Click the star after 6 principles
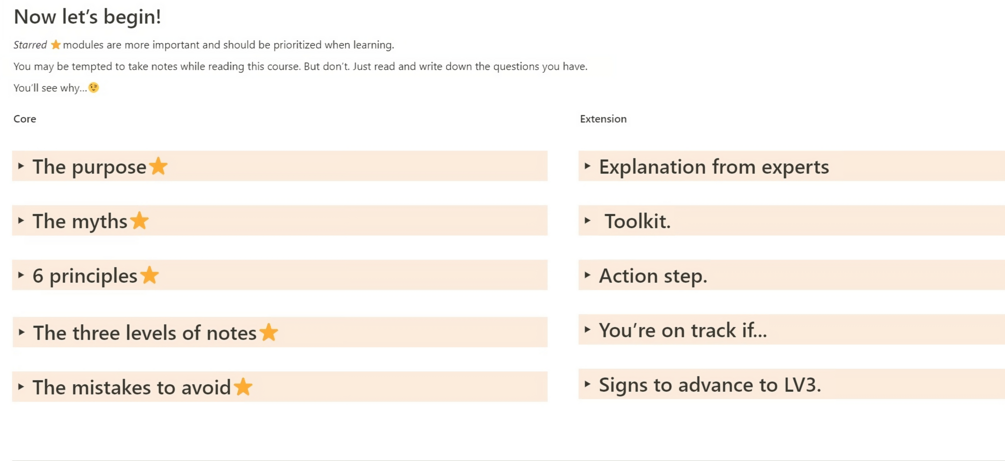 pos(149,275)
